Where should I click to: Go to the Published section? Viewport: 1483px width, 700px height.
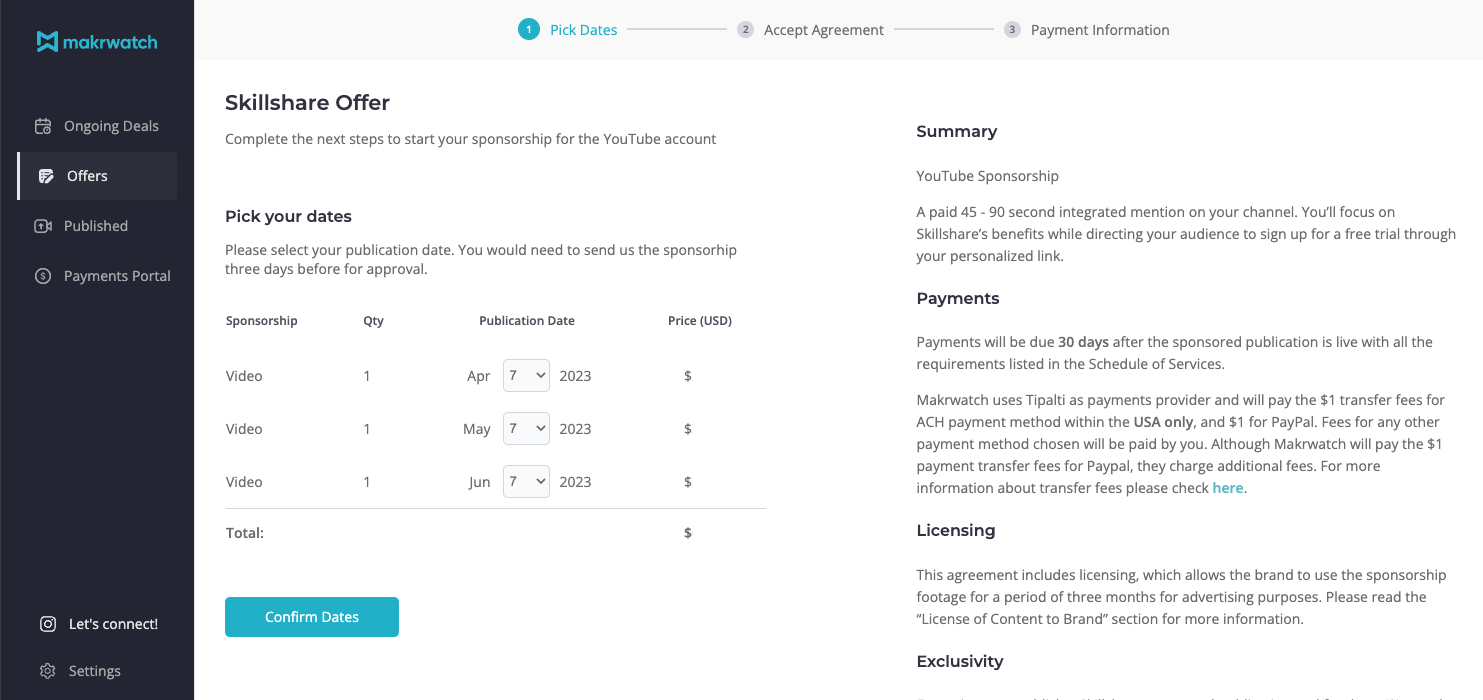point(96,226)
